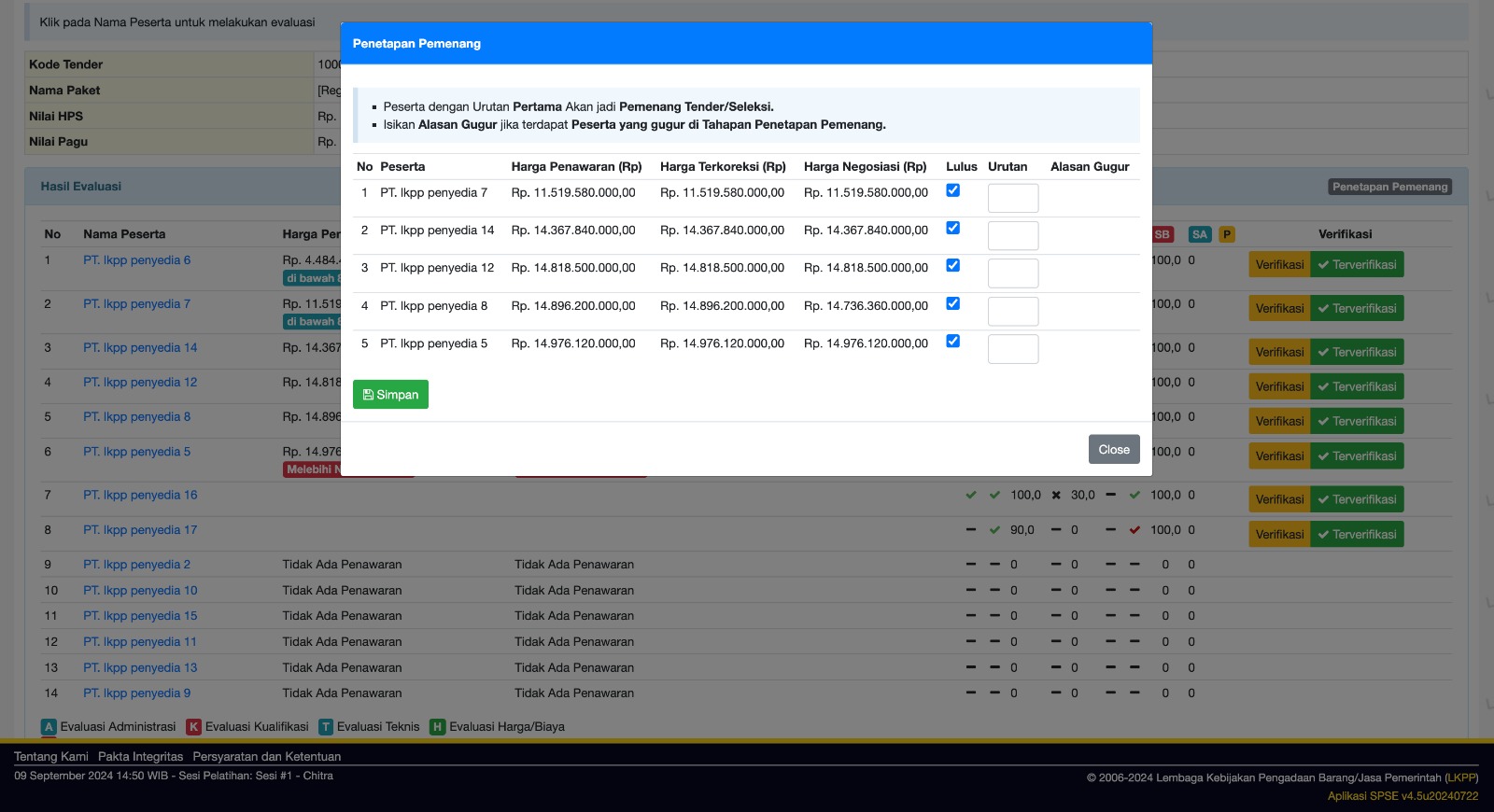Toggle Lulus checkbox for PT. lkpp penyedia 5
The image size is (1494, 812).
point(952,342)
